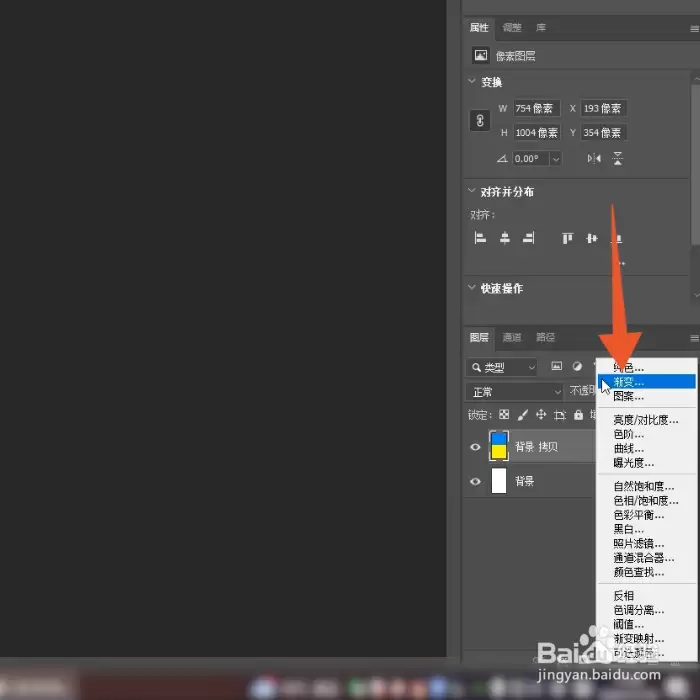Choose 自然饱和度... from the menu

[646, 486]
